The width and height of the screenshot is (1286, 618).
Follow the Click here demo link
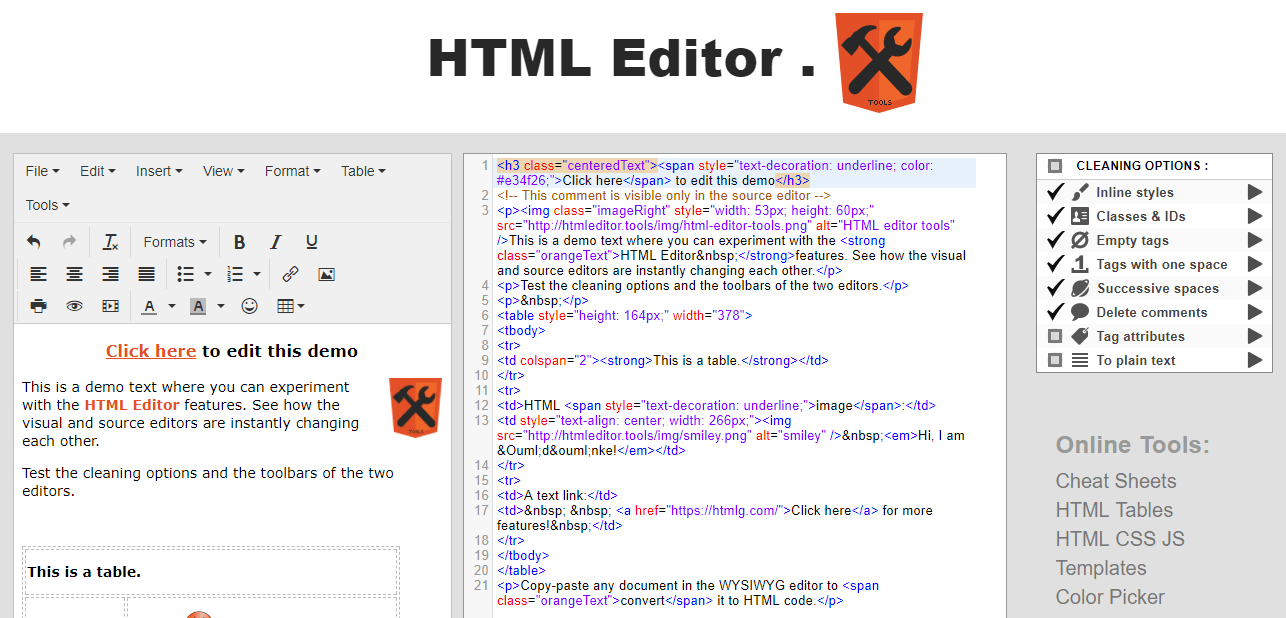click(x=150, y=351)
